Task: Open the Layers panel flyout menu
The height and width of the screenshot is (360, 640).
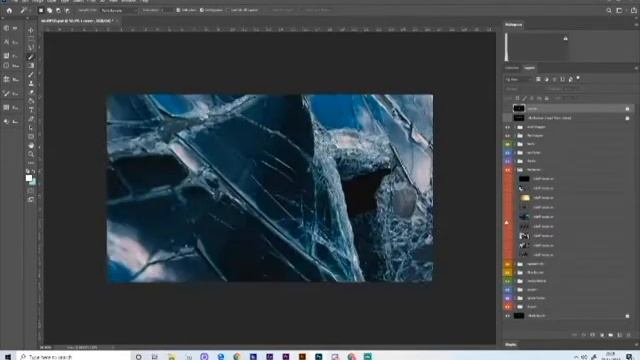Action: 636,68
